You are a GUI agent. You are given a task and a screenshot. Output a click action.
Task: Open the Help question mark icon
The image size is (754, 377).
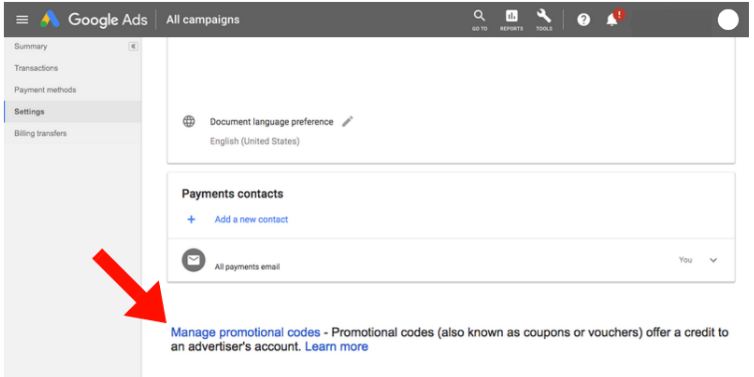coord(583,20)
